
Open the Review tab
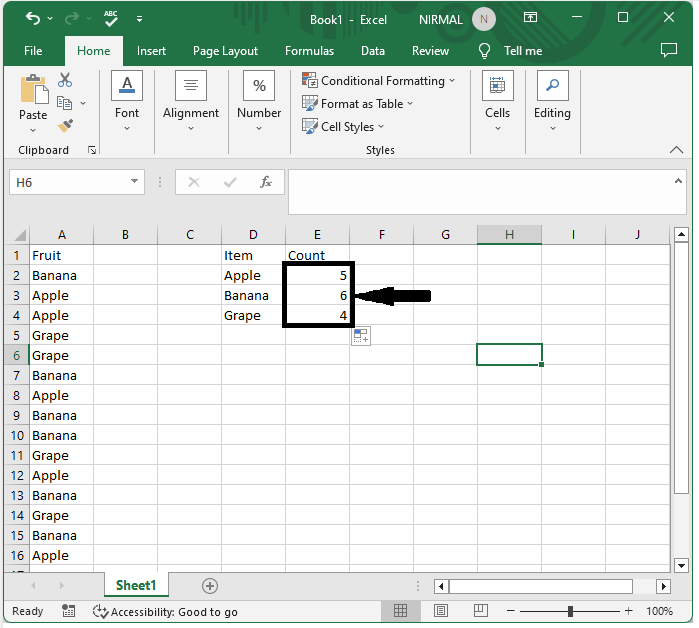pyautogui.click(x=430, y=51)
